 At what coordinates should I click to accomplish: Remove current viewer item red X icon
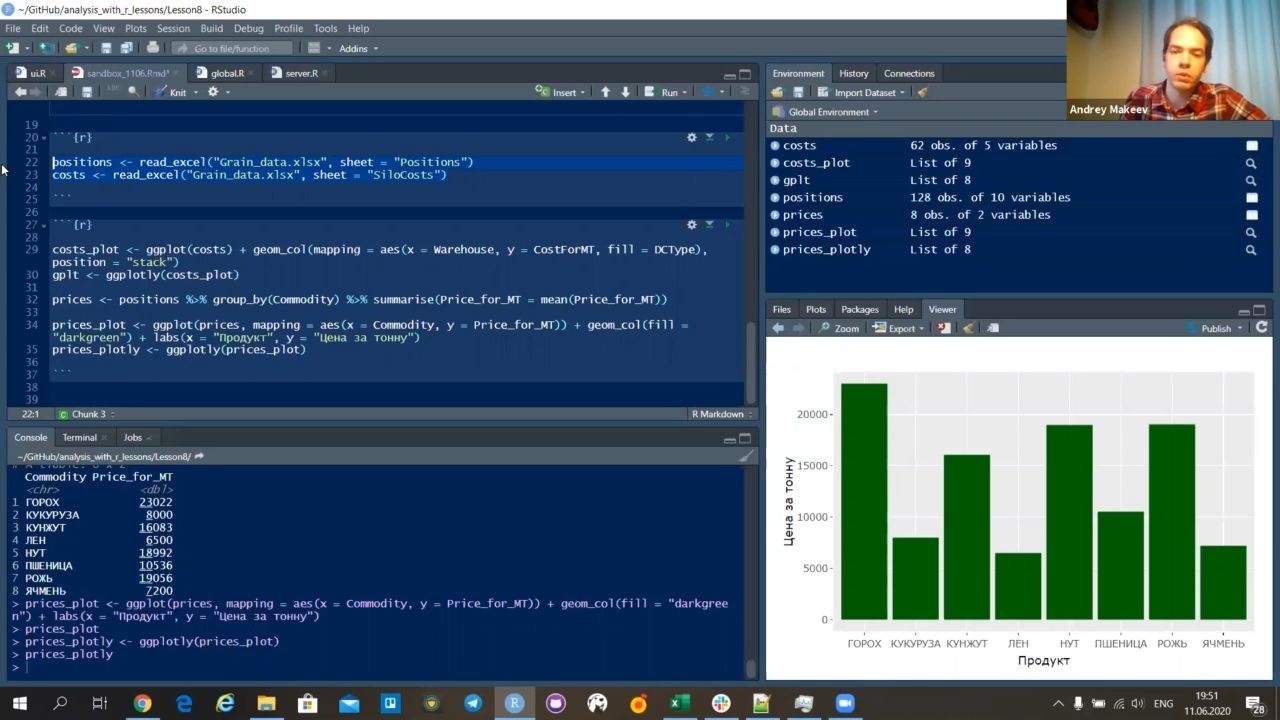(x=944, y=328)
